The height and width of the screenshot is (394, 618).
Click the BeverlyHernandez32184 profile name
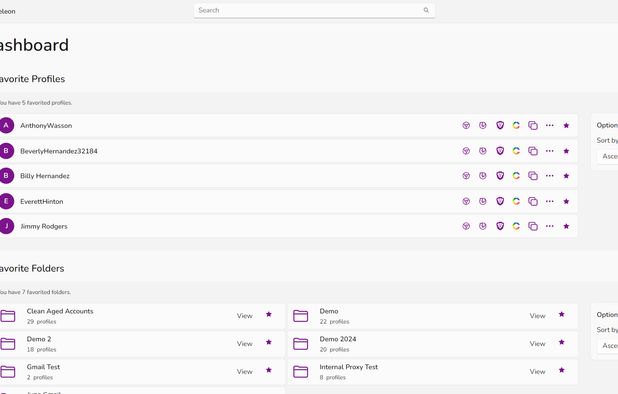pos(59,151)
